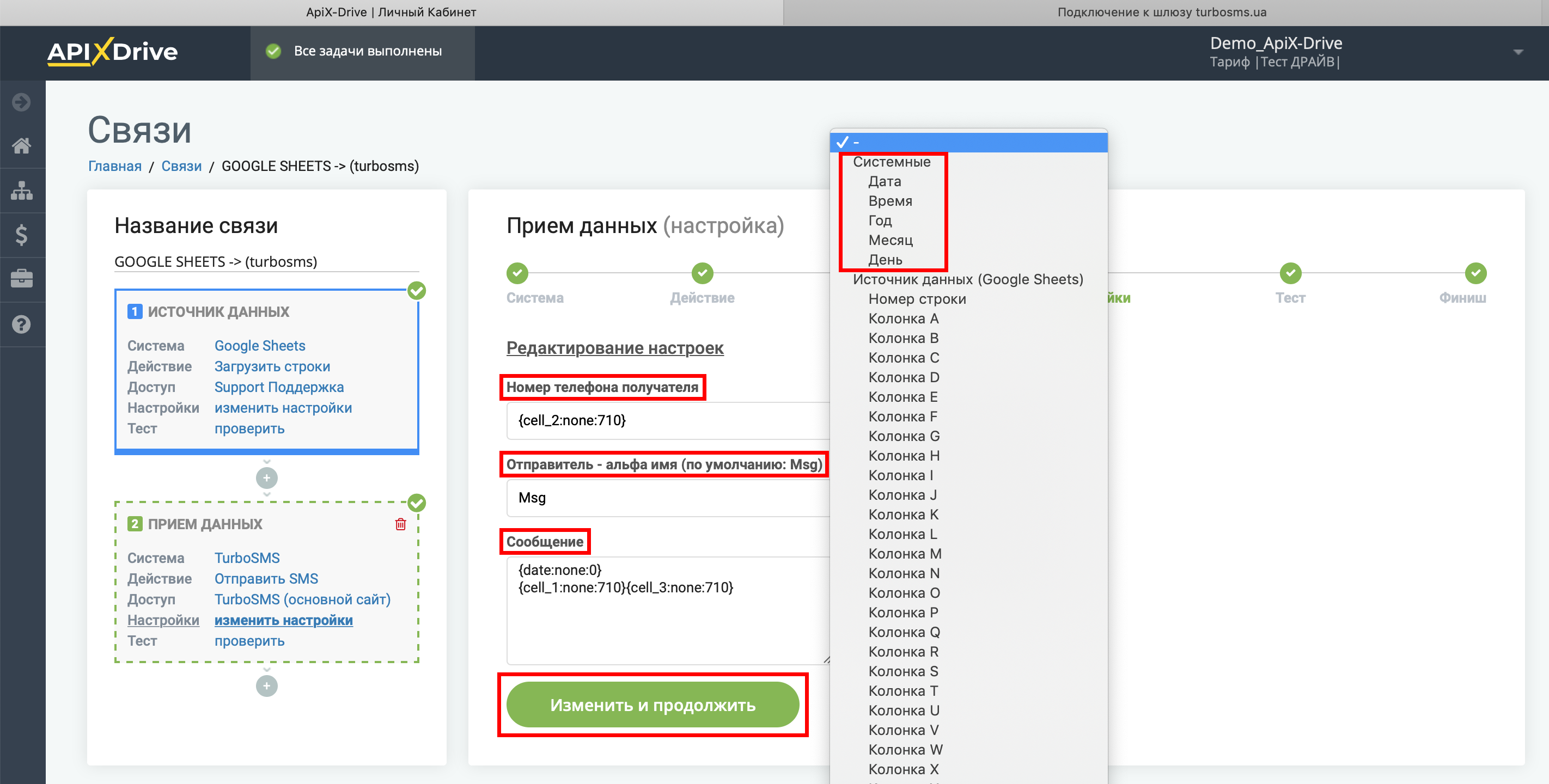The height and width of the screenshot is (784, 1549).
Task: Add step with plus below data source
Action: pyautogui.click(x=267, y=479)
